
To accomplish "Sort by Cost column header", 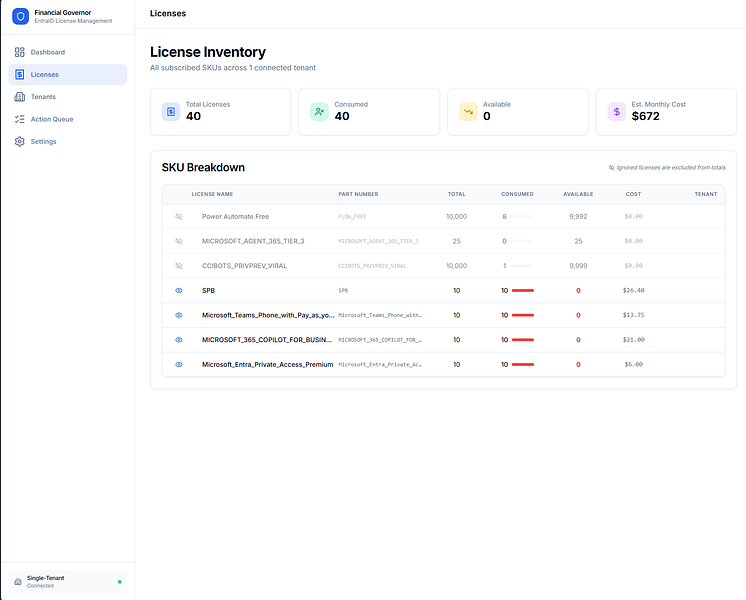I will [x=633, y=194].
